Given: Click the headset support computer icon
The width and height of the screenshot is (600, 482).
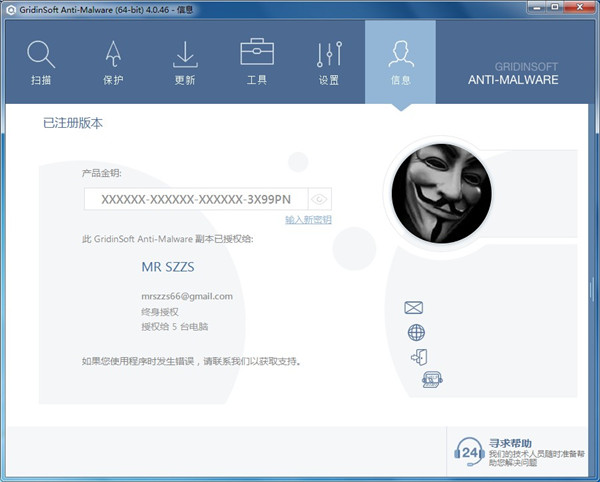Looking at the screenshot, I should click(x=432, y=379).
